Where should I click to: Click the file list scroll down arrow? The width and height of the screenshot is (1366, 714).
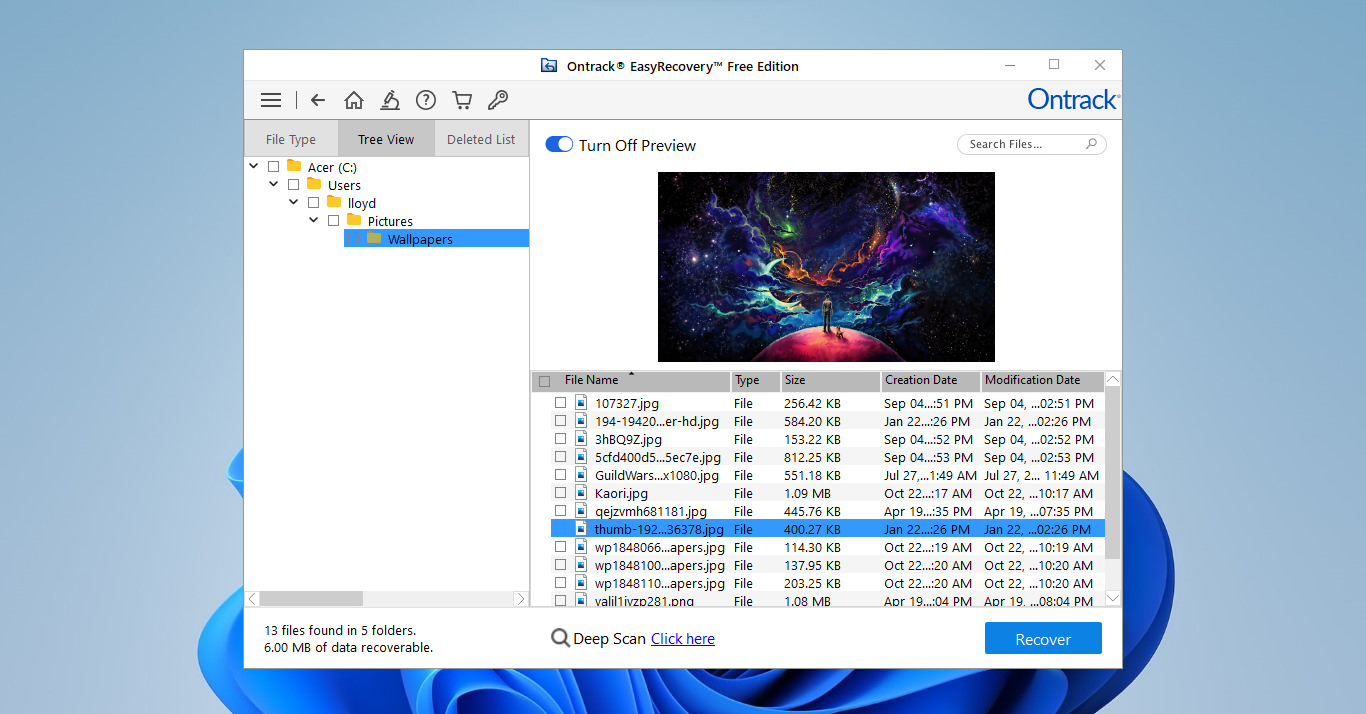point(1113,598)
